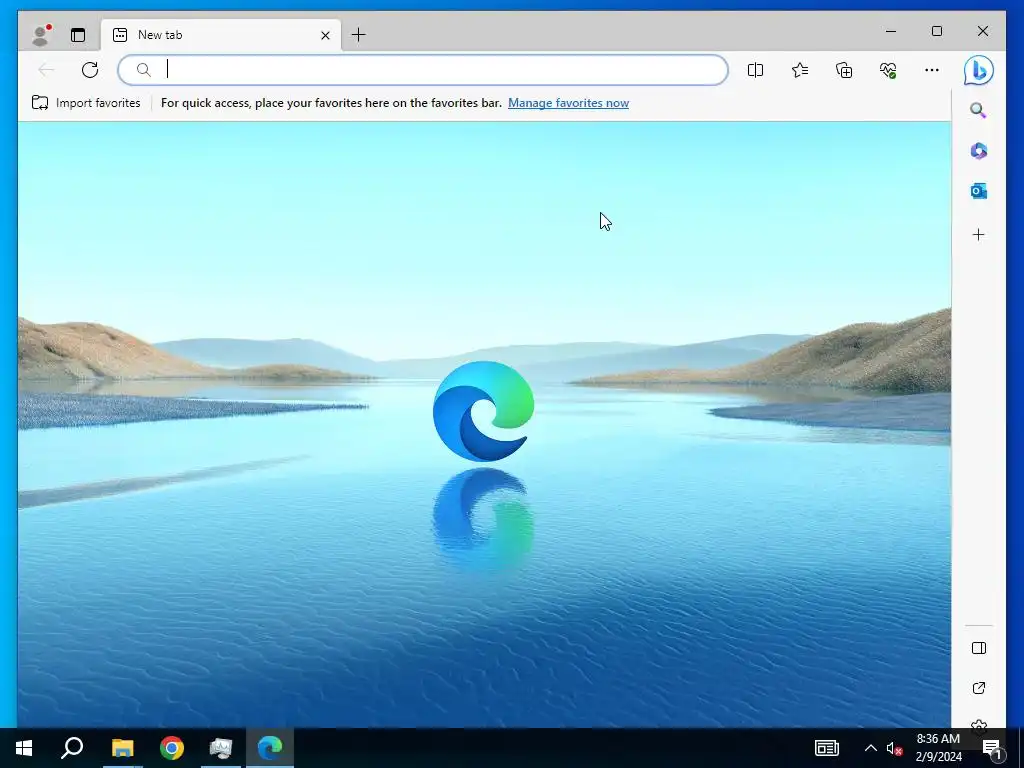Open notification center icon
The width and height of the screenshot is (1024, 768).
tap(992, 748)
